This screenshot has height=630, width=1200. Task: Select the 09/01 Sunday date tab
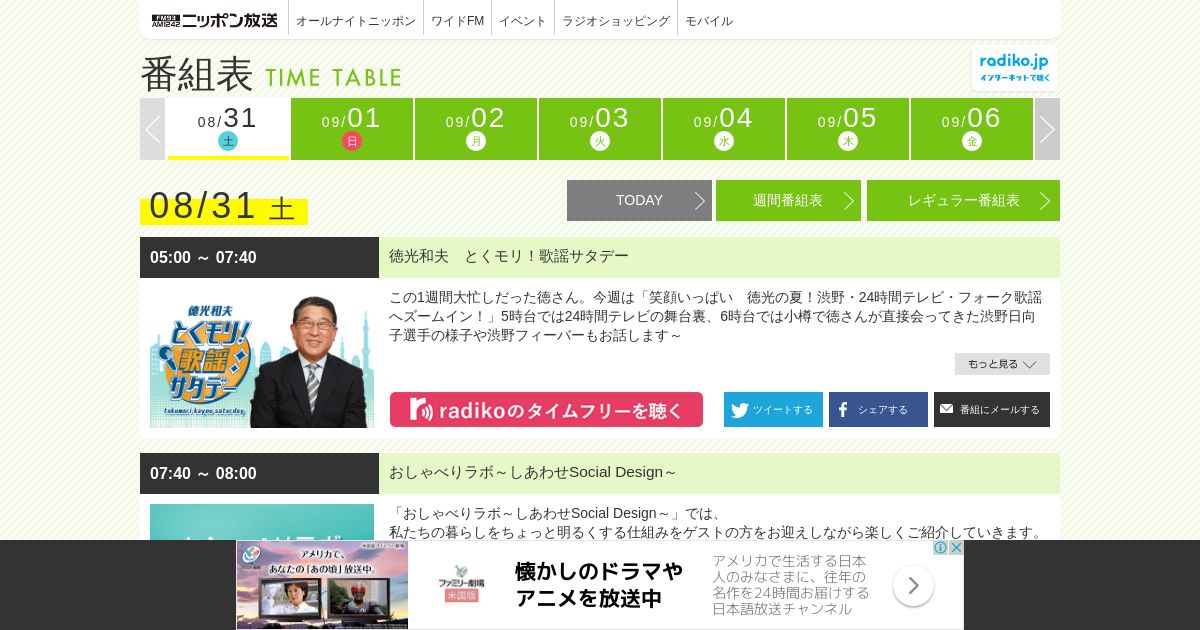click(x=352, y=129)
